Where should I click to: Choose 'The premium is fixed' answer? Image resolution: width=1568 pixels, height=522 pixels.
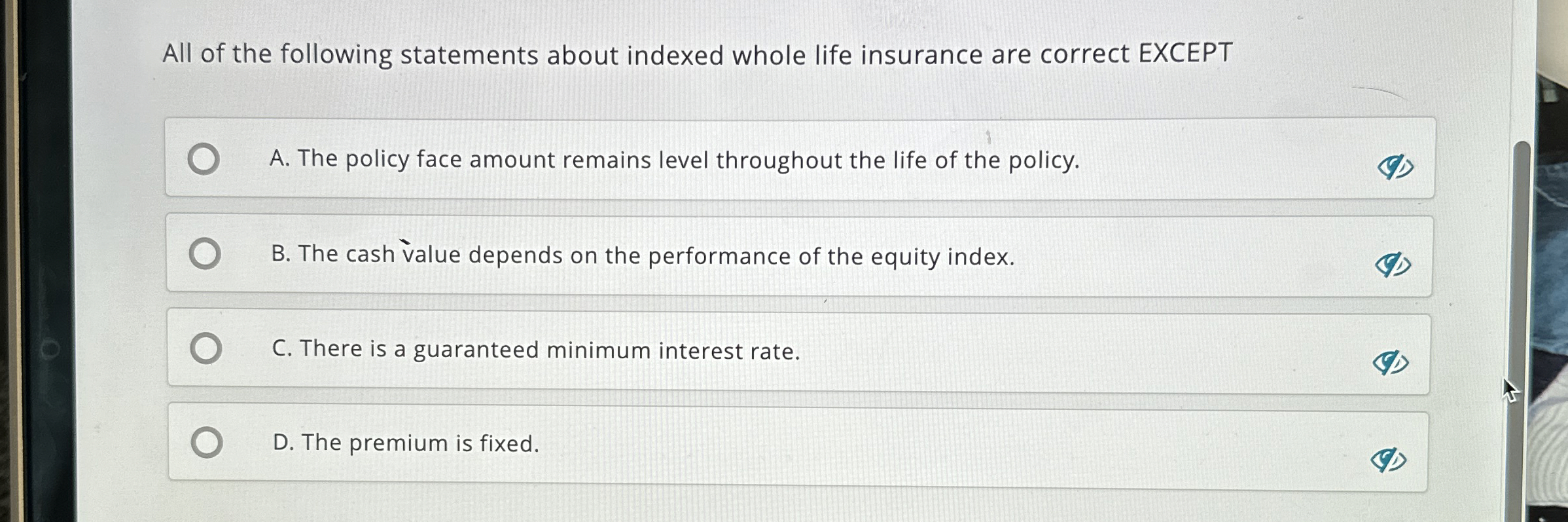406,444
